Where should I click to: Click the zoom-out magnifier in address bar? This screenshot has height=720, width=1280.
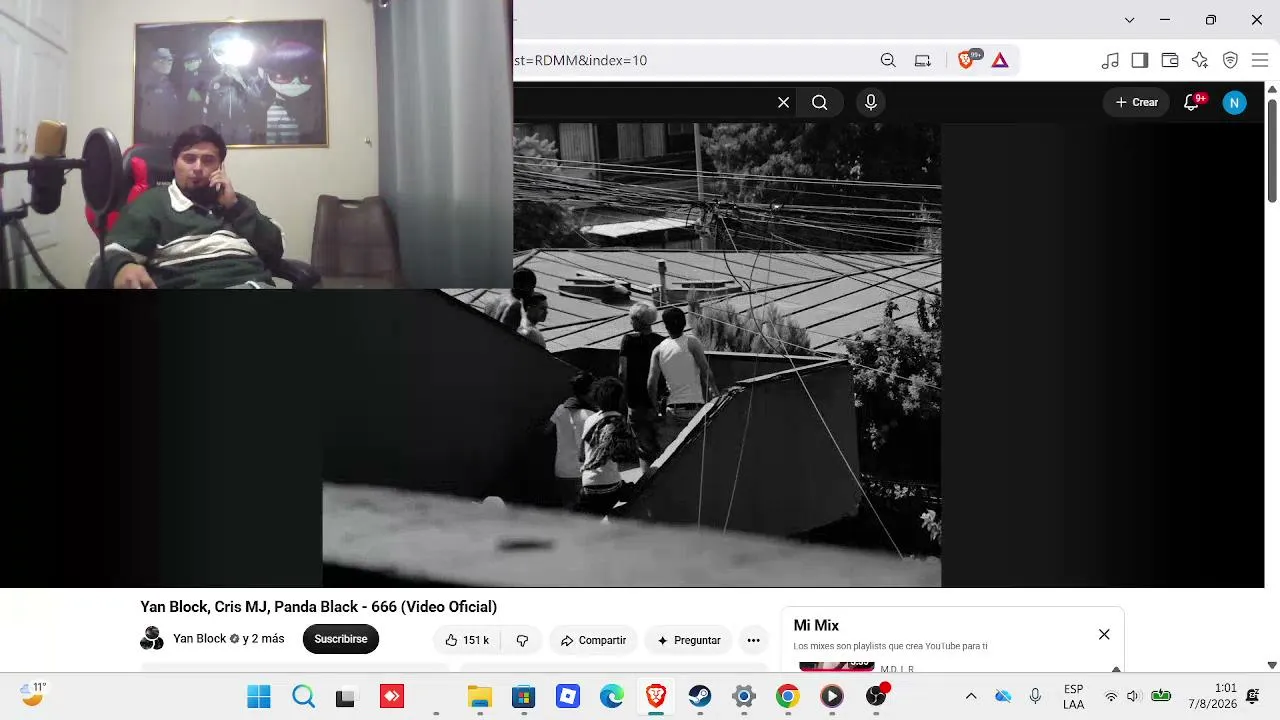(888, 60)
